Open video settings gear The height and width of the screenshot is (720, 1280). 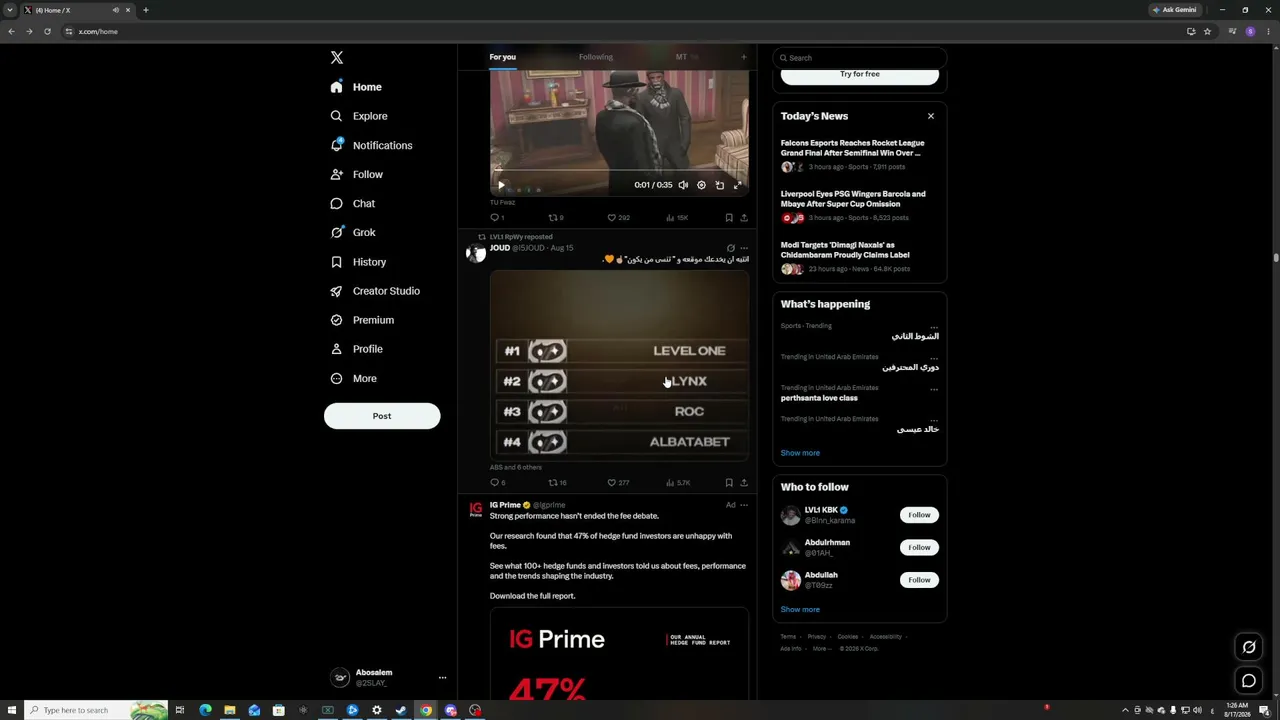701,185
